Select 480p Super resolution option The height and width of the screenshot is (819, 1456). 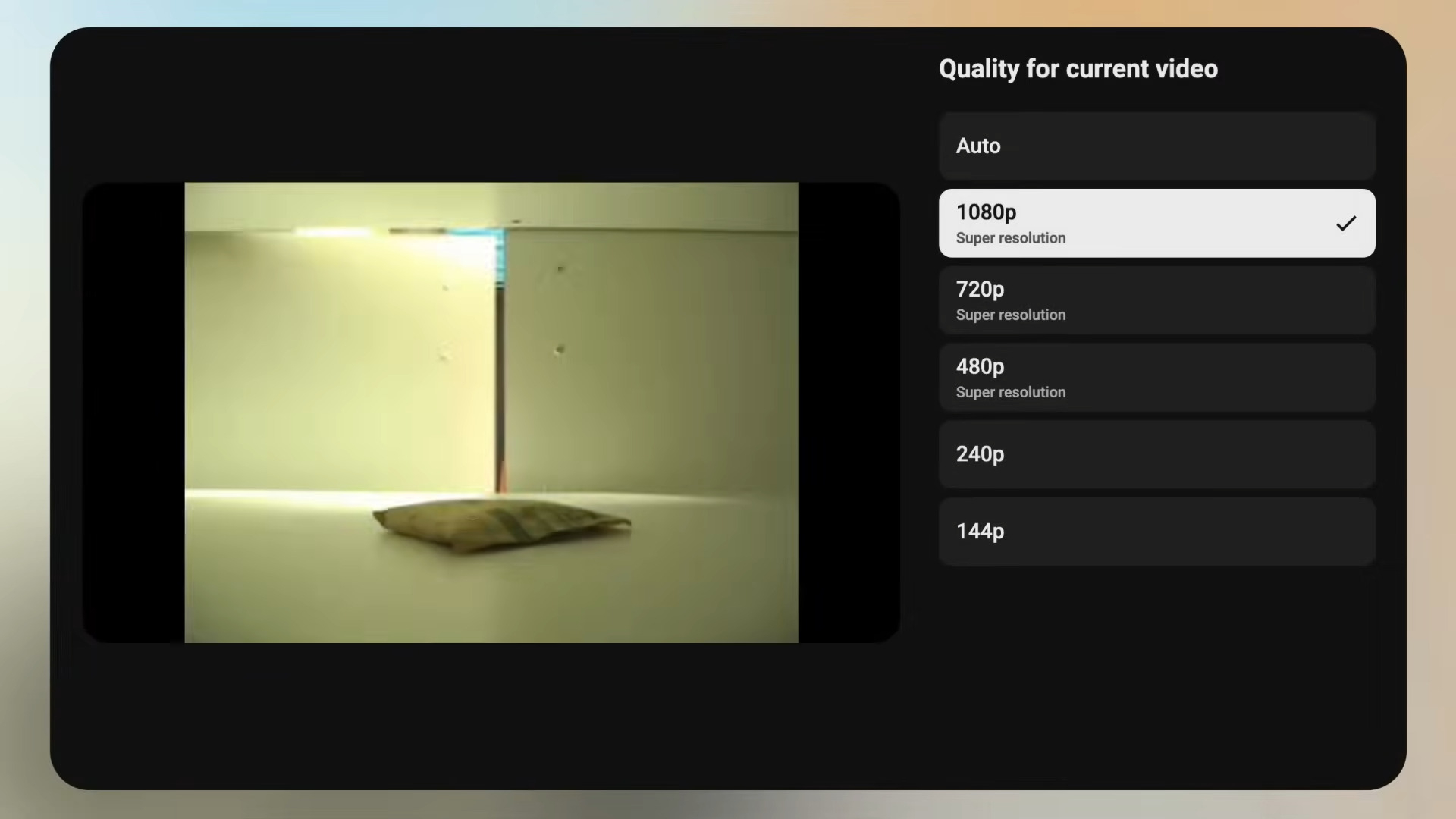(x=1156, y=377)
